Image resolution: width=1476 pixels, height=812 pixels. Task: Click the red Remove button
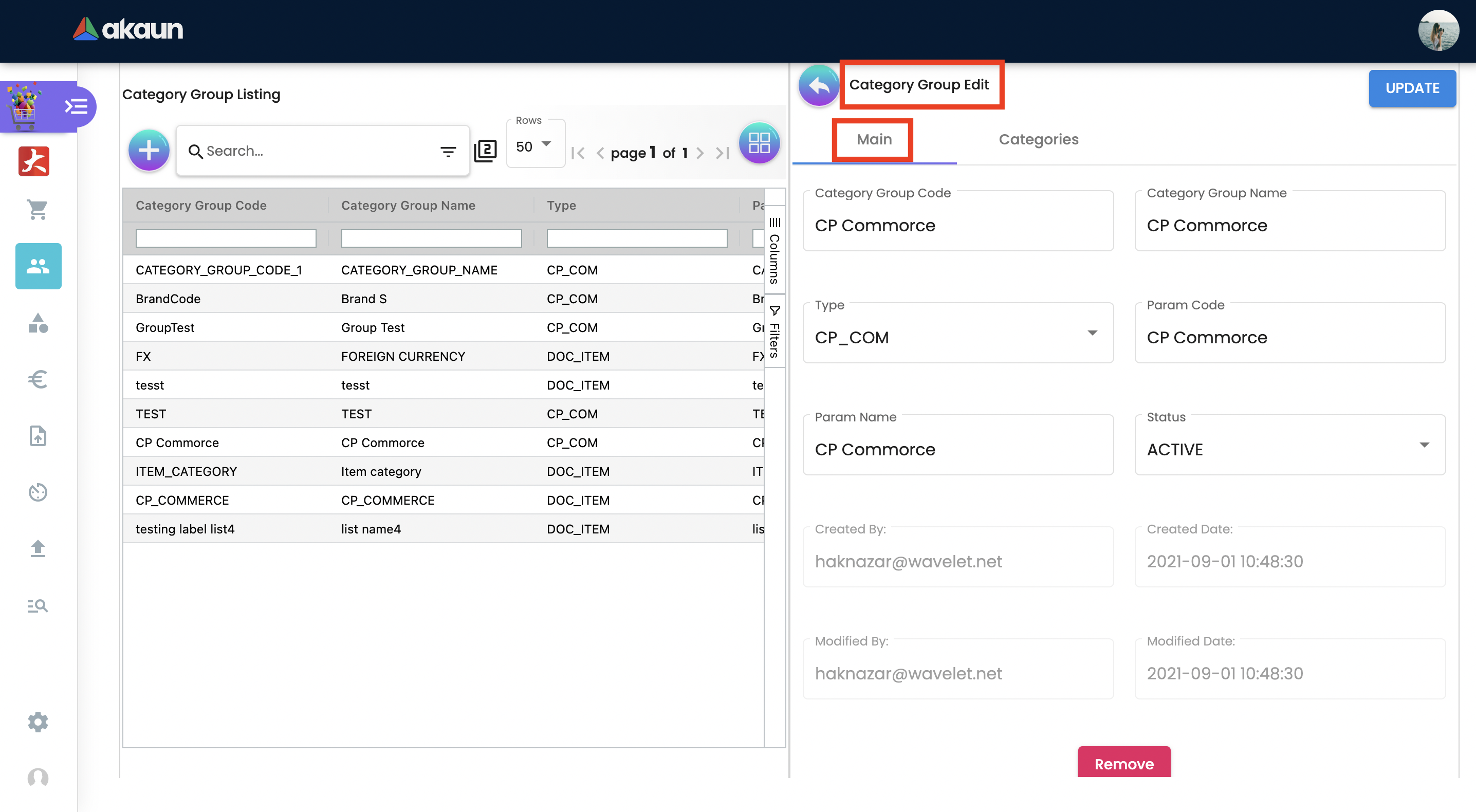1123,763
